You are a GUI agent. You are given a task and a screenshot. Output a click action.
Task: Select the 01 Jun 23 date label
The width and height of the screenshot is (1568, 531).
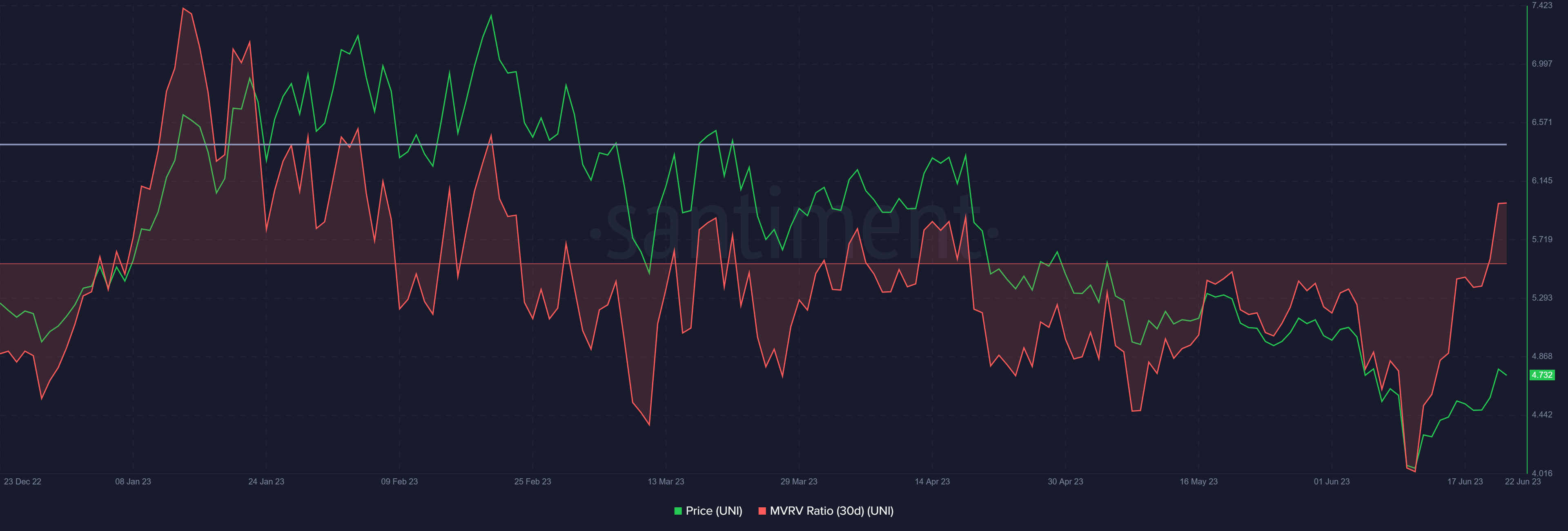(x=1332, y=482)
